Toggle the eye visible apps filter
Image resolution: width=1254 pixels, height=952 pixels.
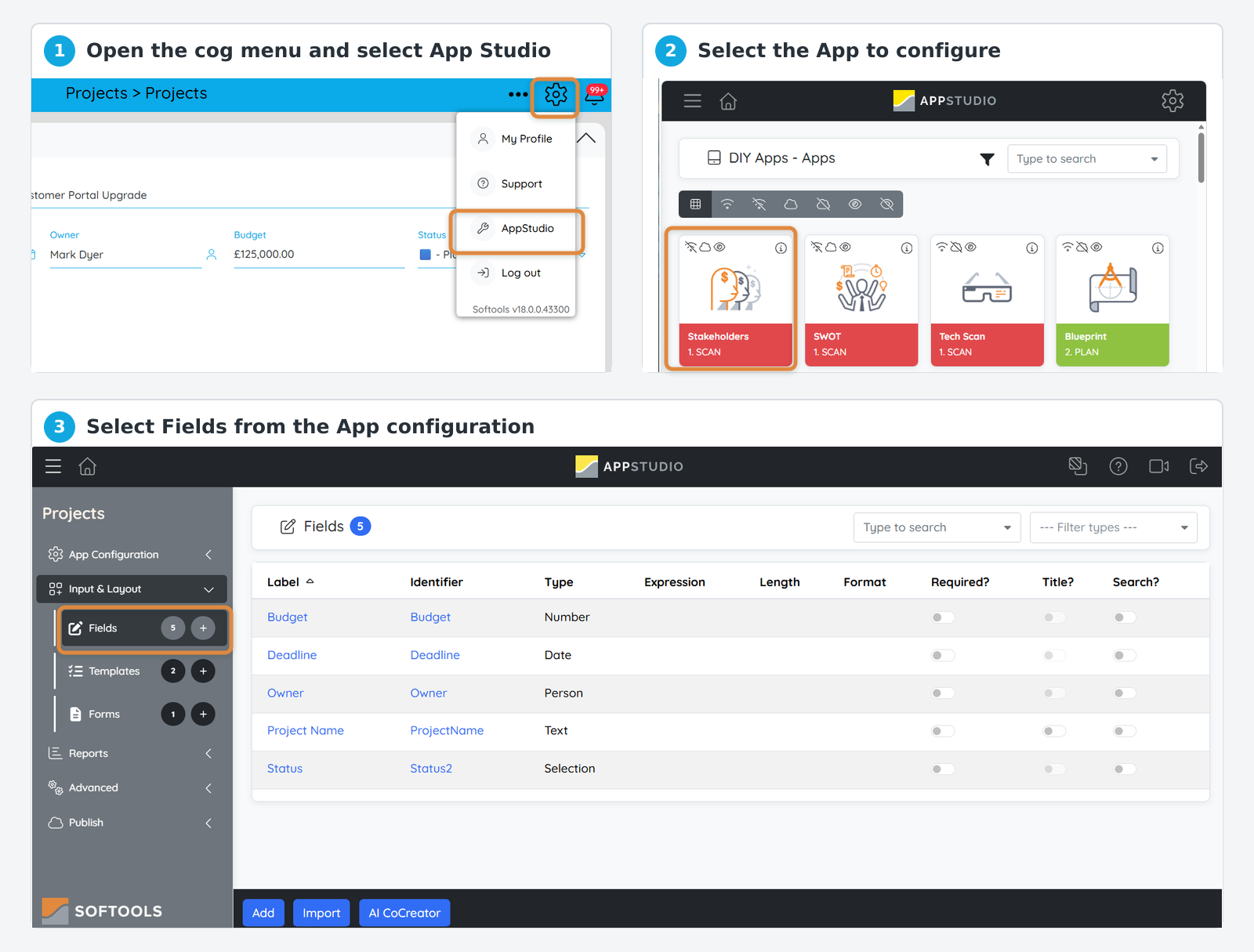(855, 205)
